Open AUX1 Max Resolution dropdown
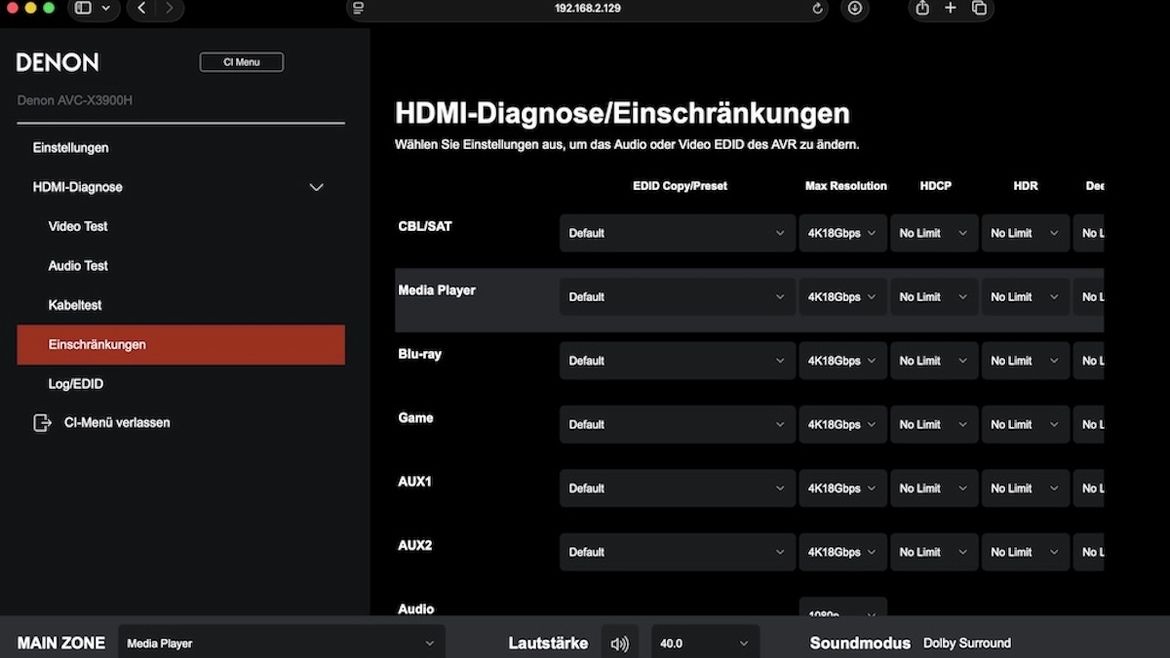 pyautogui.click(x=842, y=489)
